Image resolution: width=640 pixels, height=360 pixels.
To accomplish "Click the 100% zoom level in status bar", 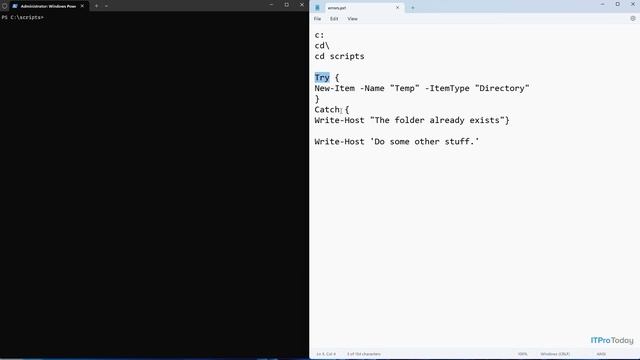I will click(522, 354).
